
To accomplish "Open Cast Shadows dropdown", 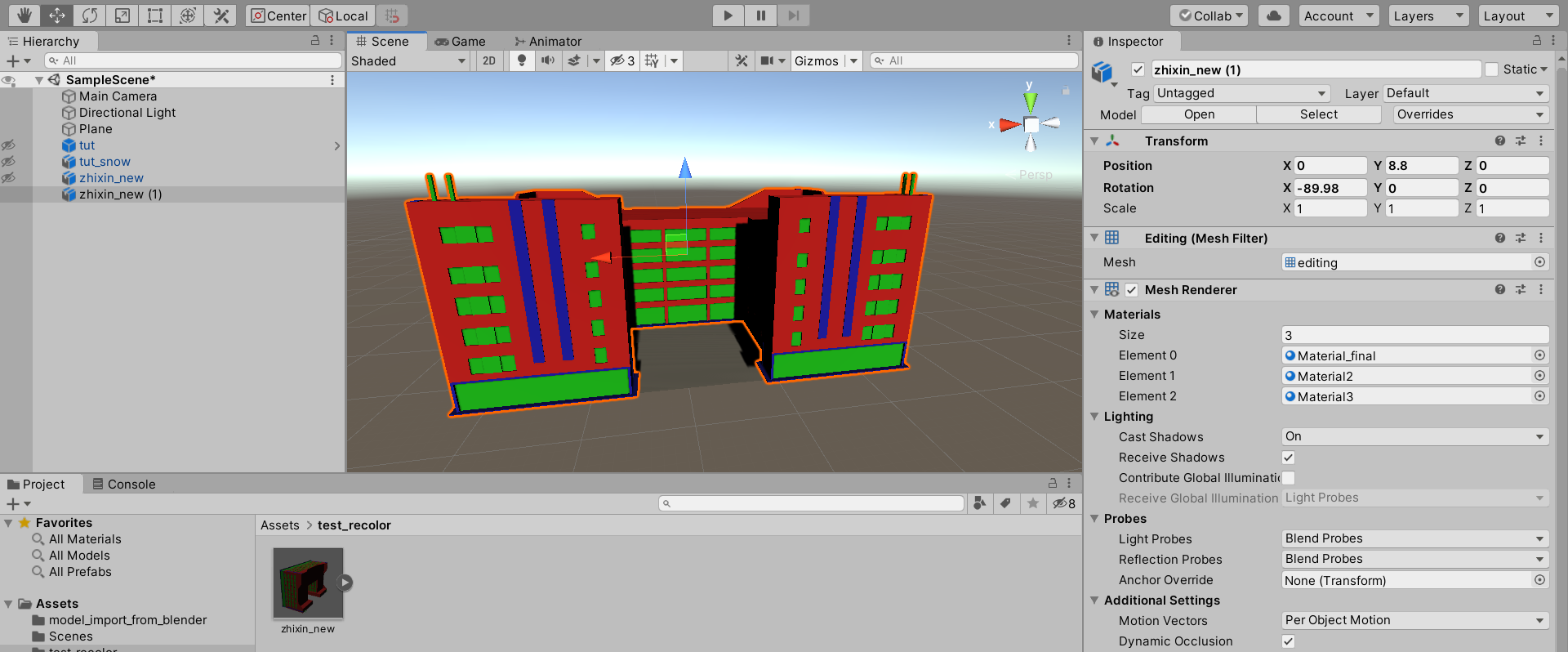I will (x=1415, y=436).
